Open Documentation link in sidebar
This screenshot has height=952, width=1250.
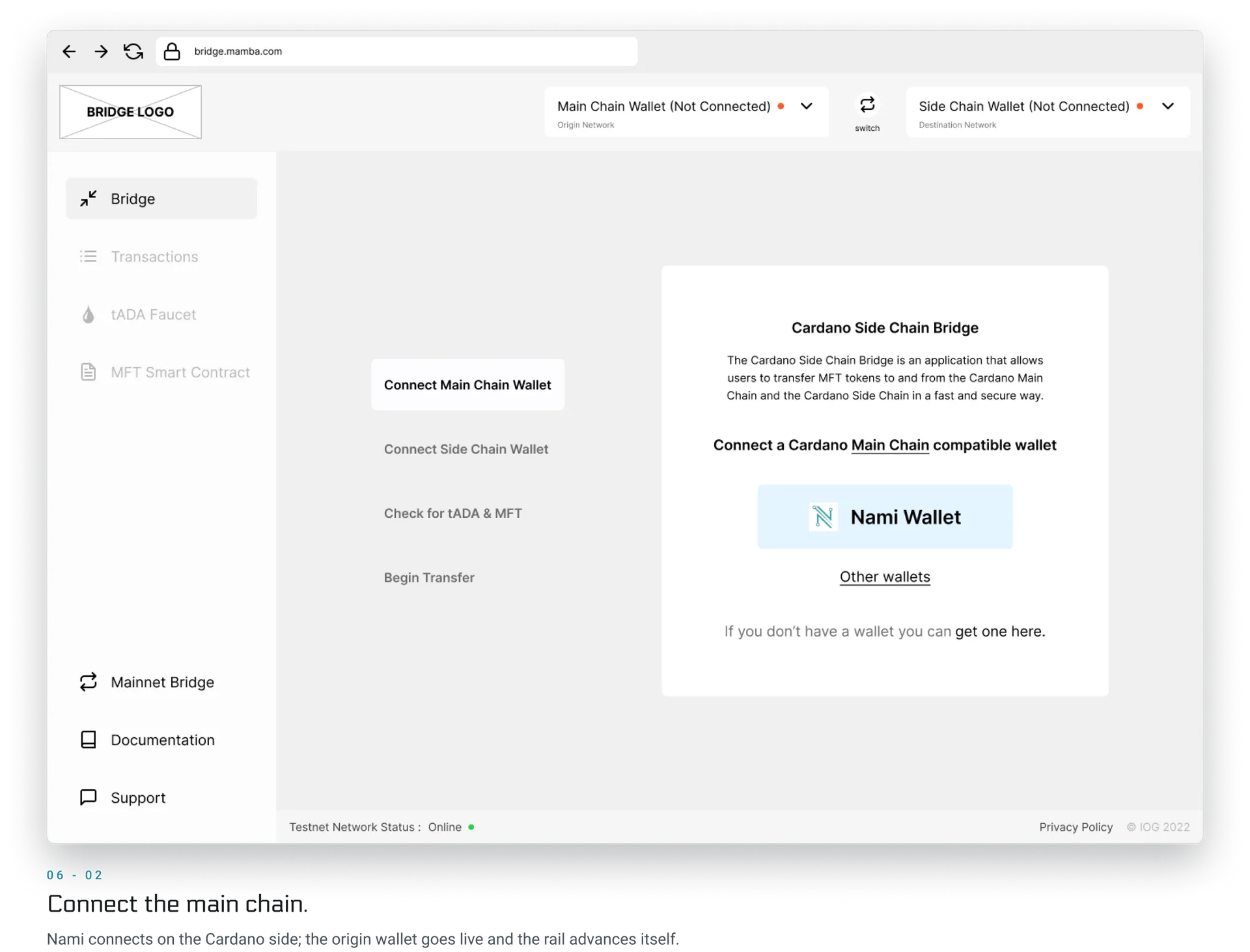pyautogui.click(x=161, y=740)
